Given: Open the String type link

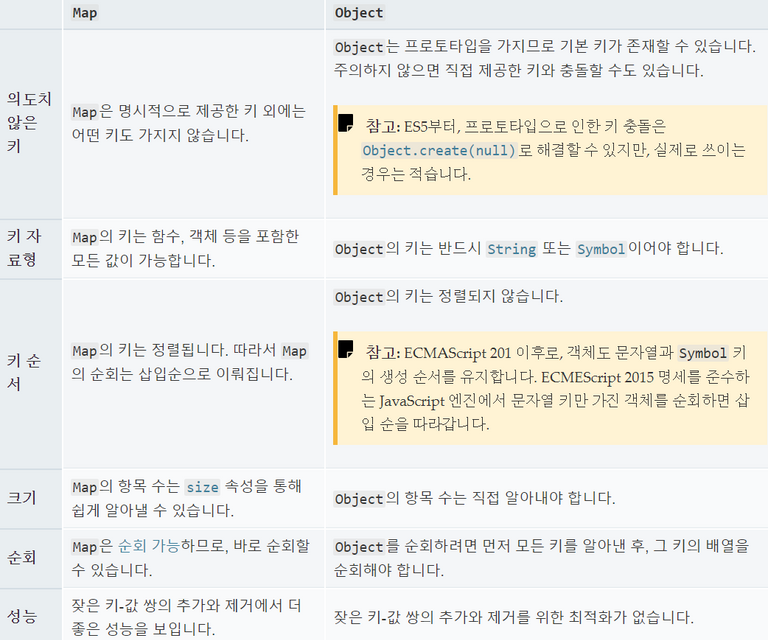Looking at the screenshot, I should [512, 249].
